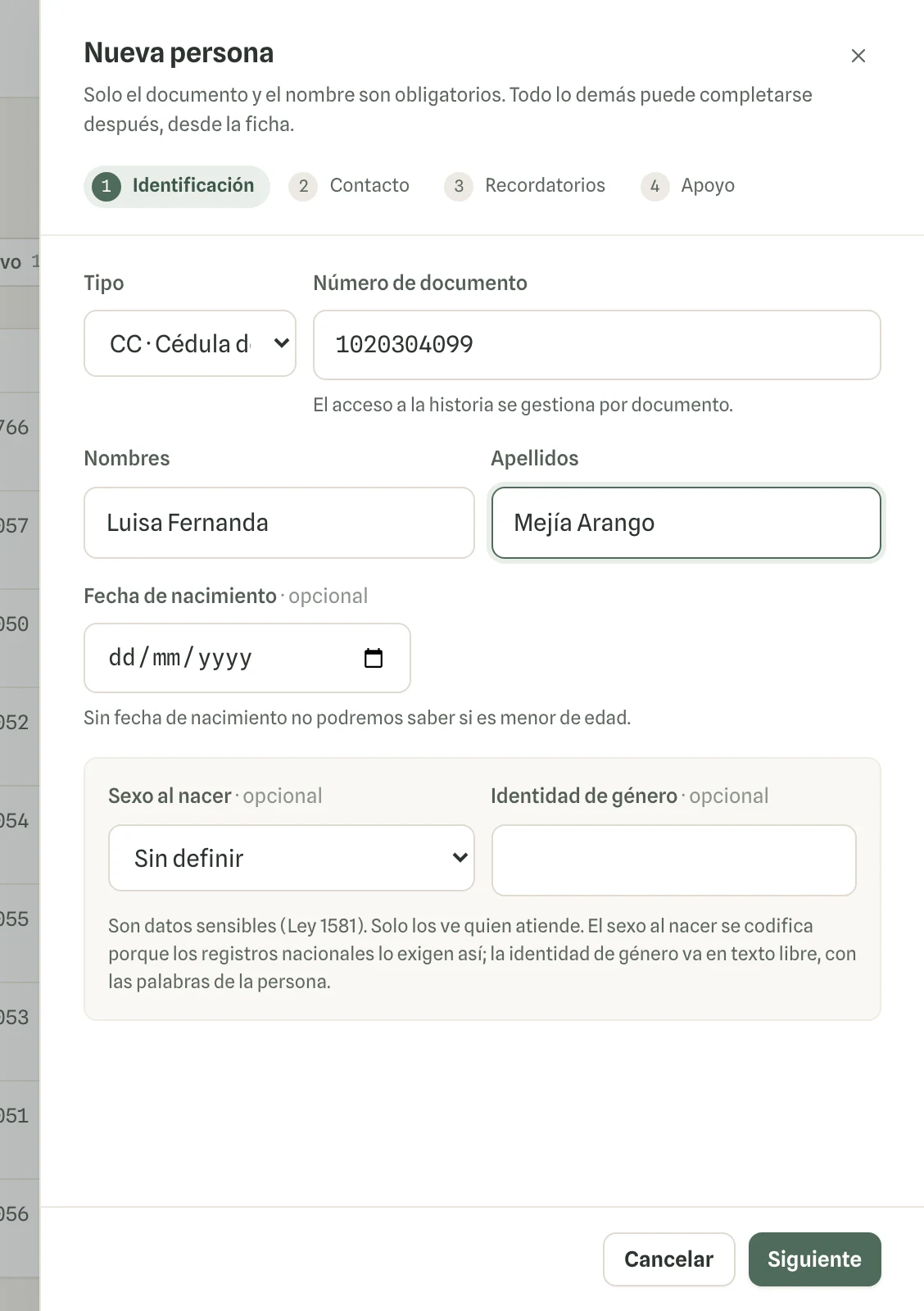The height and width of the screenshot is (1311, 924).
Task: Open the Tipo document type dropdown
Action: 190,343
